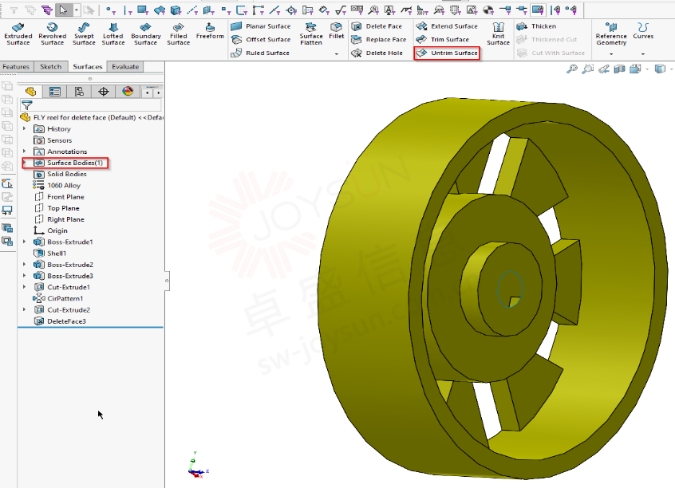Open the DisplayManager color sphere tab
The image size is (675, 488).
point(128,91)
